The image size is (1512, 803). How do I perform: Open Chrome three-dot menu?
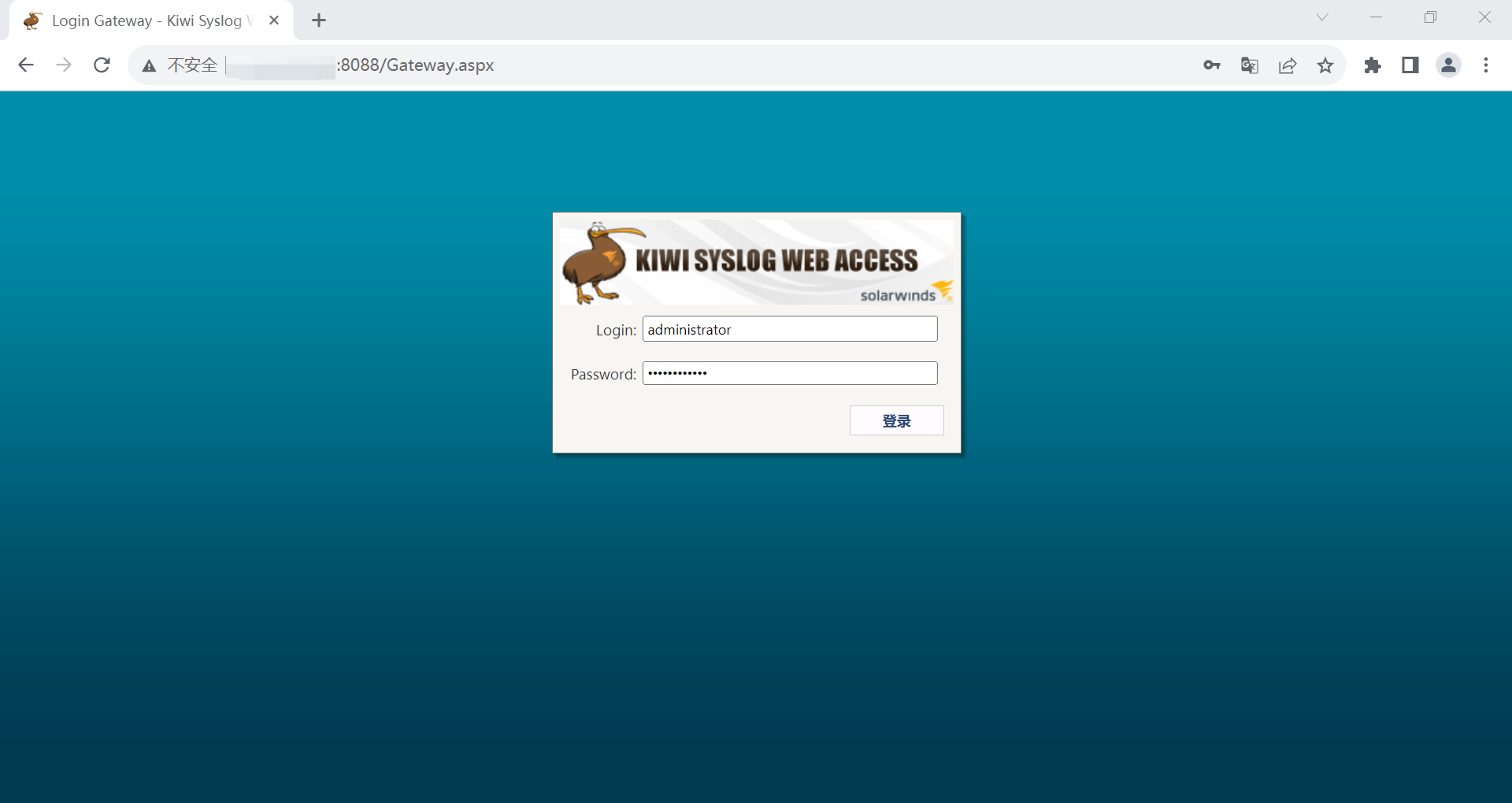(1486, 65)
